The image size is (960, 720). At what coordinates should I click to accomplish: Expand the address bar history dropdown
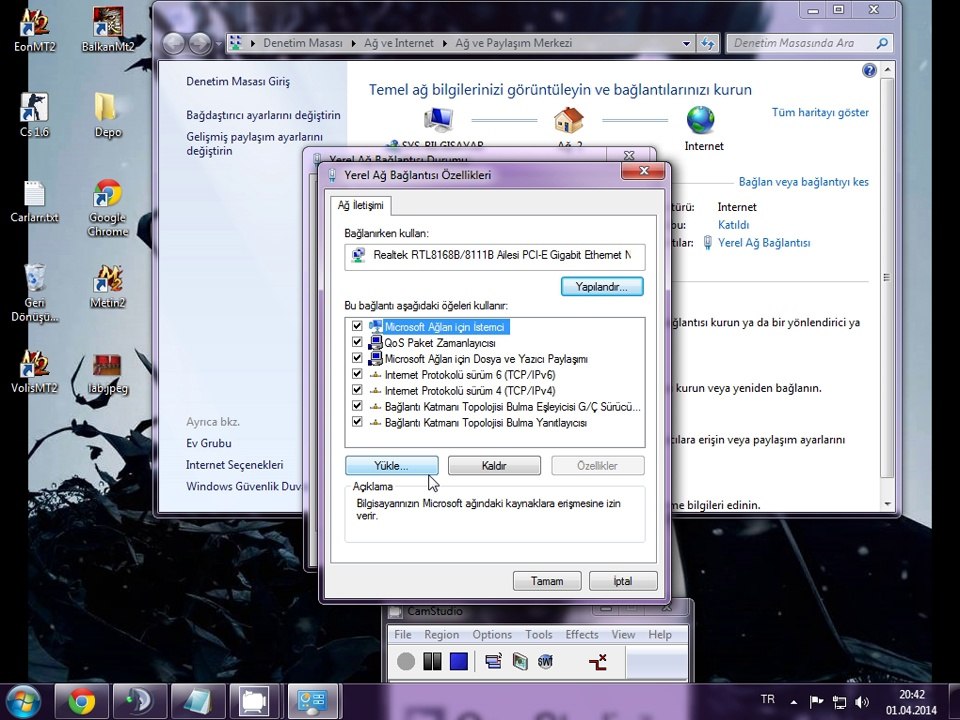(686, 43)
